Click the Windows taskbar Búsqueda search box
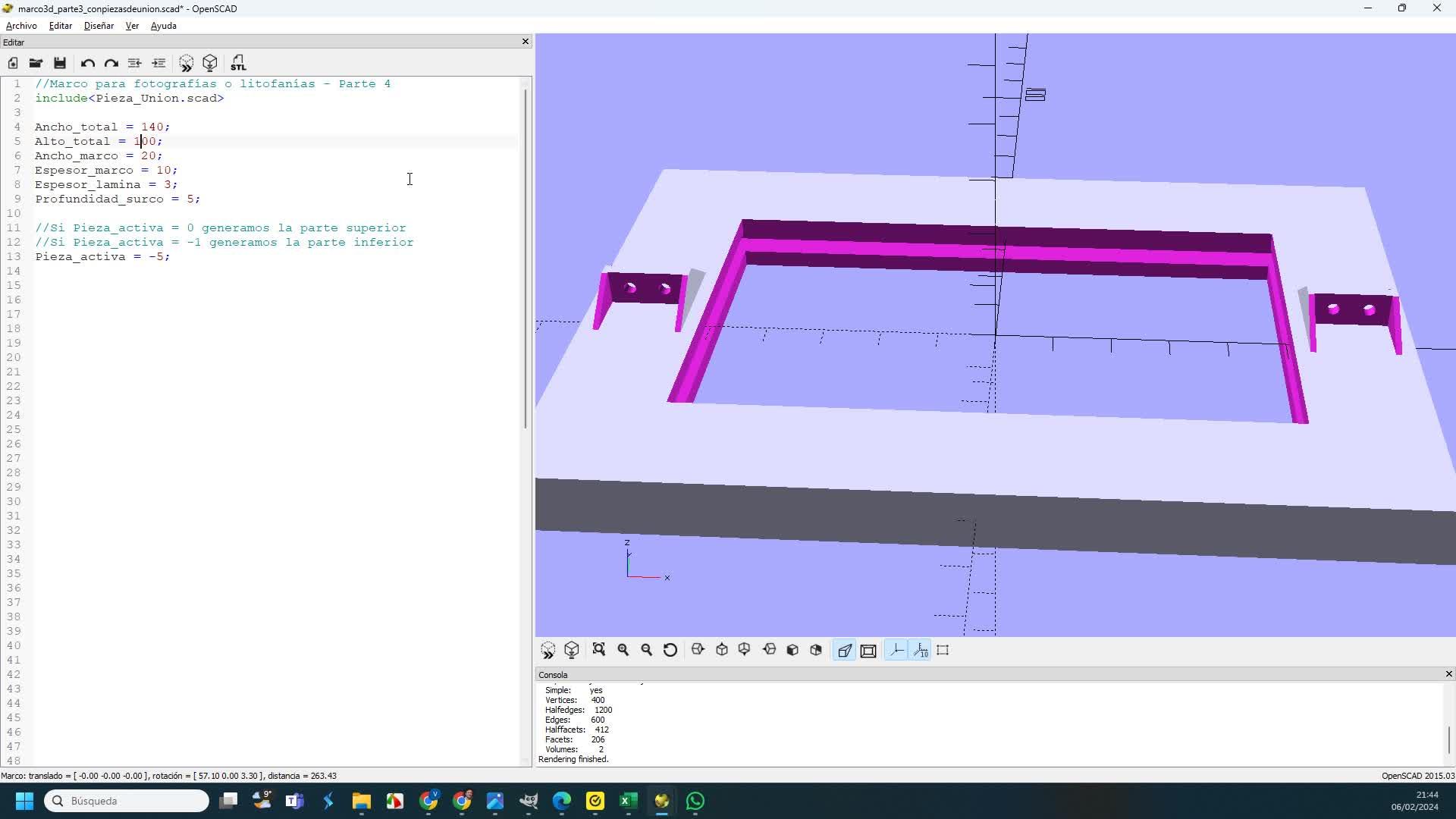 pyautogui.click(x=127, y=801)
